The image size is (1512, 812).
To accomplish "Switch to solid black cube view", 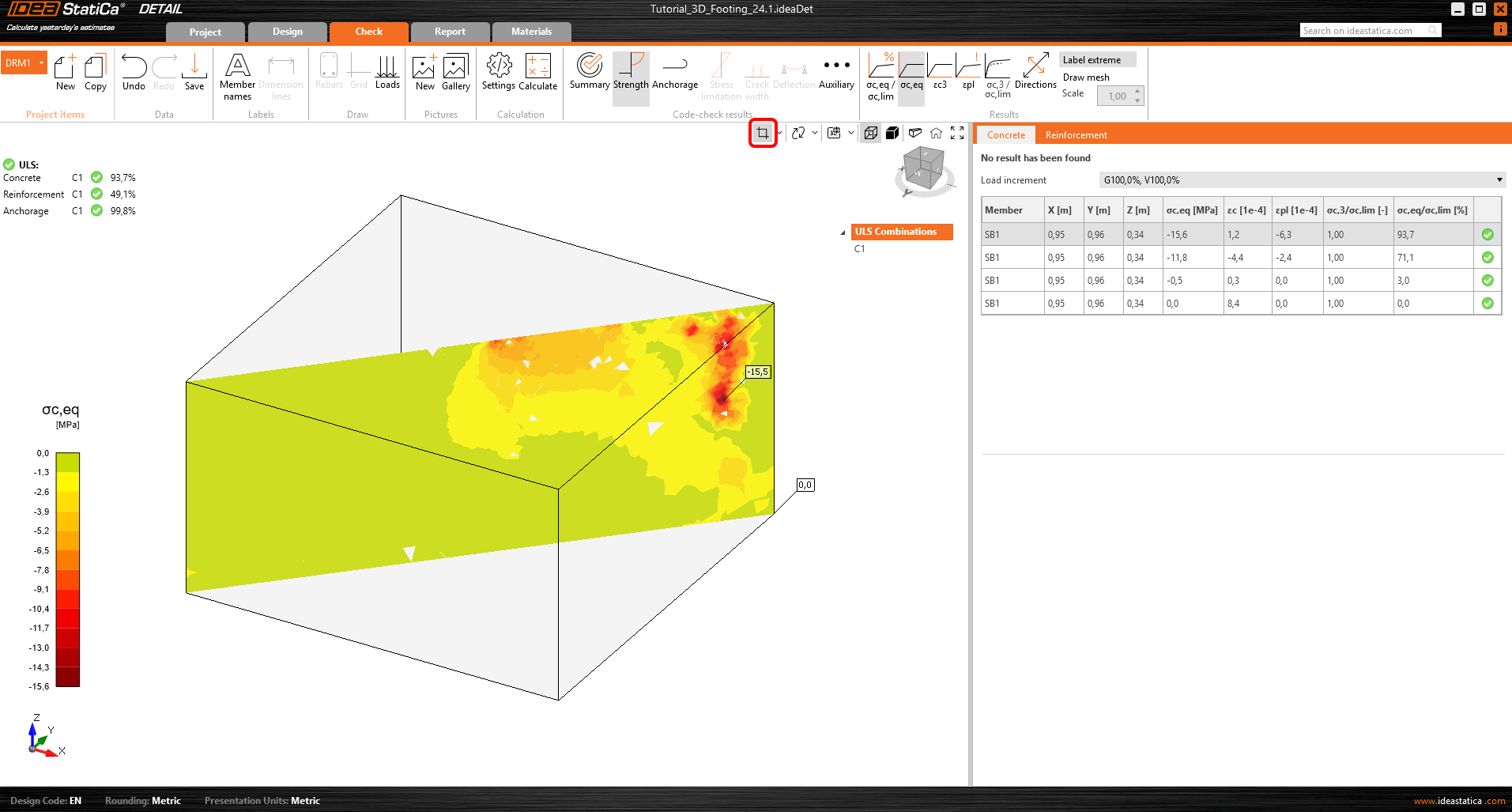I will (x=892, y=133).
